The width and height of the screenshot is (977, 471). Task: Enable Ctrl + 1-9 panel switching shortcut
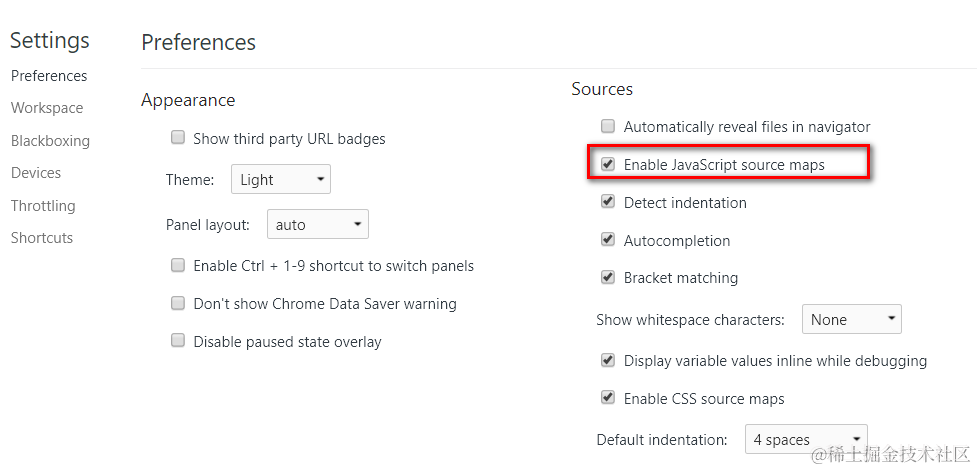[178, 266]
